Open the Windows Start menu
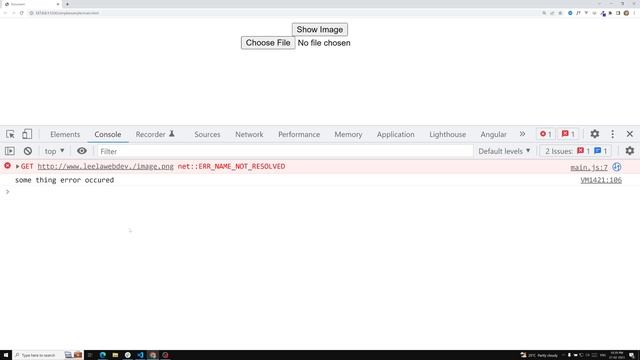 5,355
